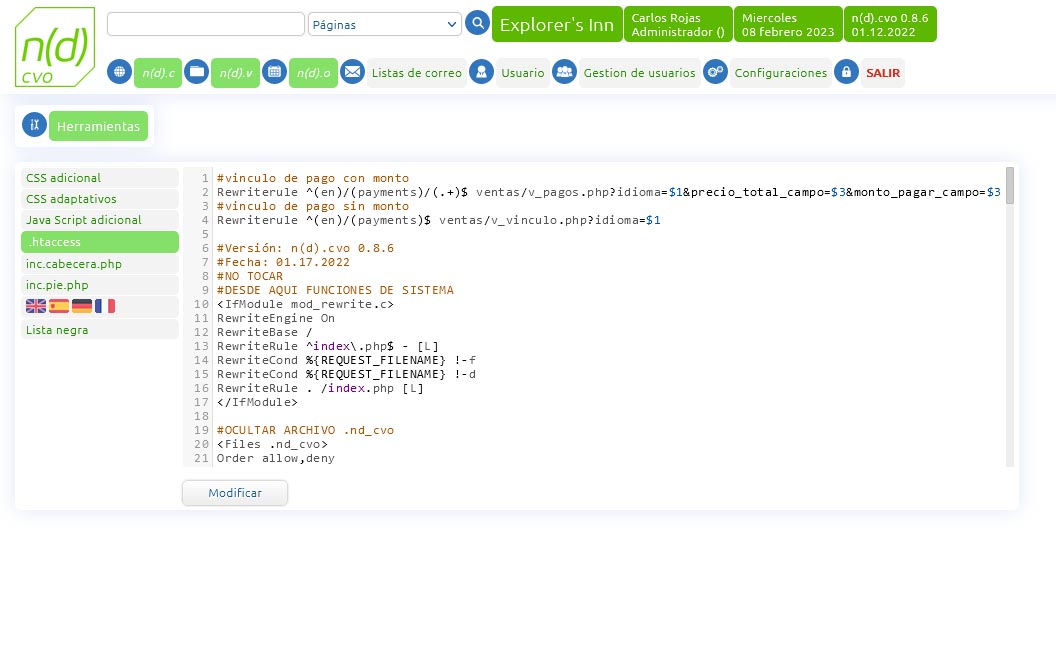Select .htaccess in sidebar

click(100, 242)
